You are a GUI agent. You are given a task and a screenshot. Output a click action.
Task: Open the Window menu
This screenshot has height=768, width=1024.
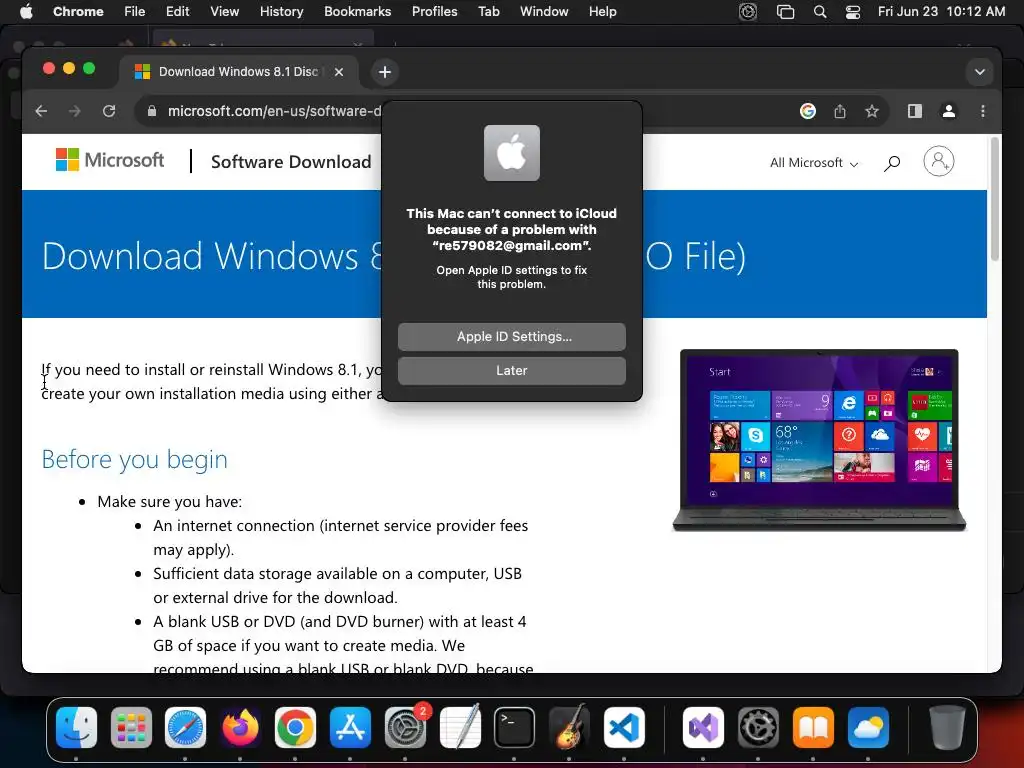(544, 12)
